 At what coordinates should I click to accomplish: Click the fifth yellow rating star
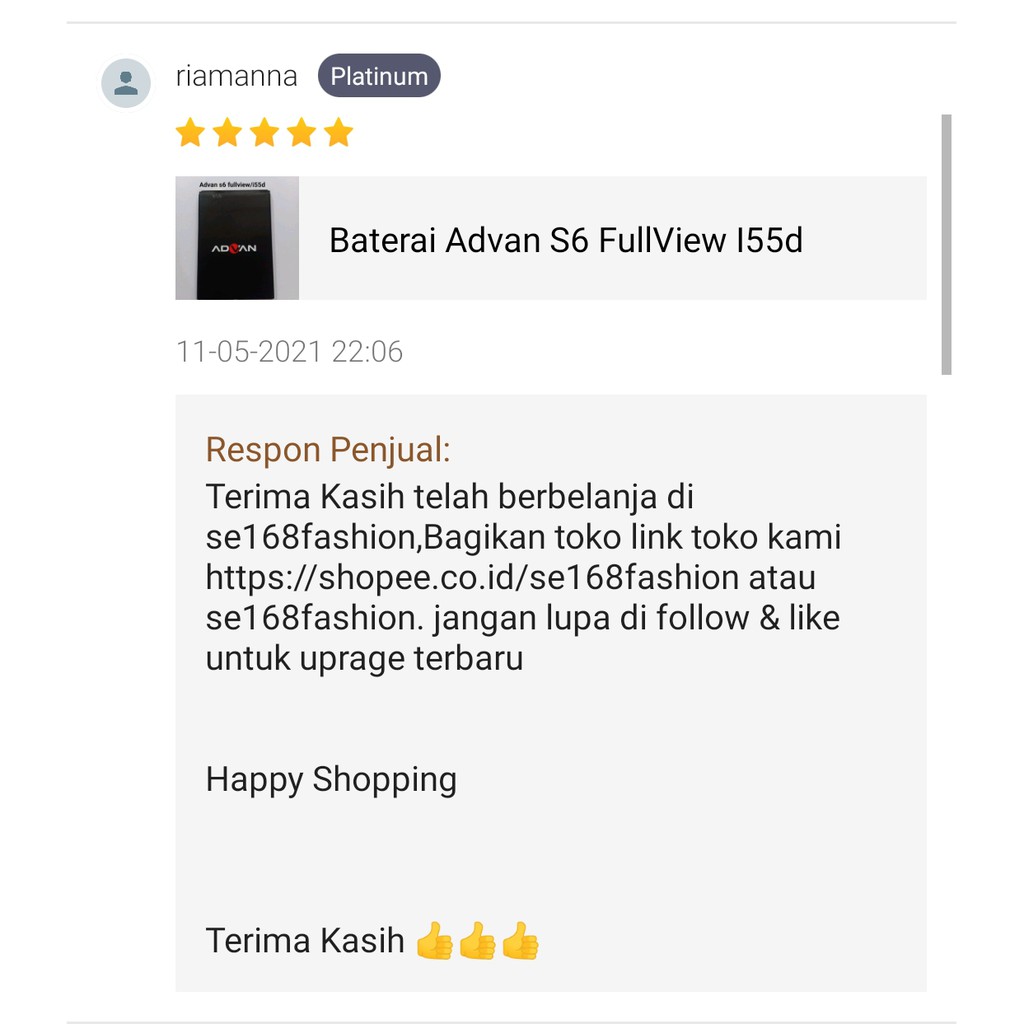pyautogui.click(x=339, y=133)
